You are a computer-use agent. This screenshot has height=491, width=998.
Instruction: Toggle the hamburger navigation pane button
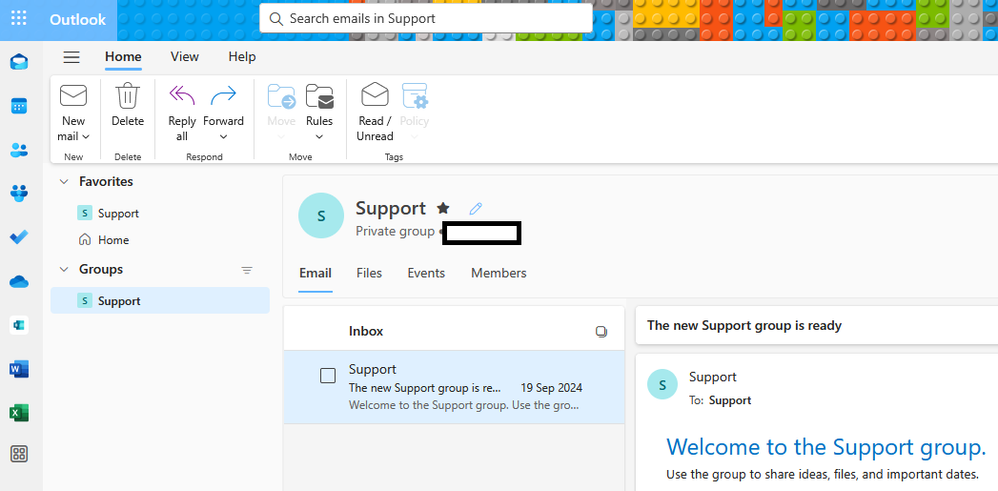click(x=71, y=57)
